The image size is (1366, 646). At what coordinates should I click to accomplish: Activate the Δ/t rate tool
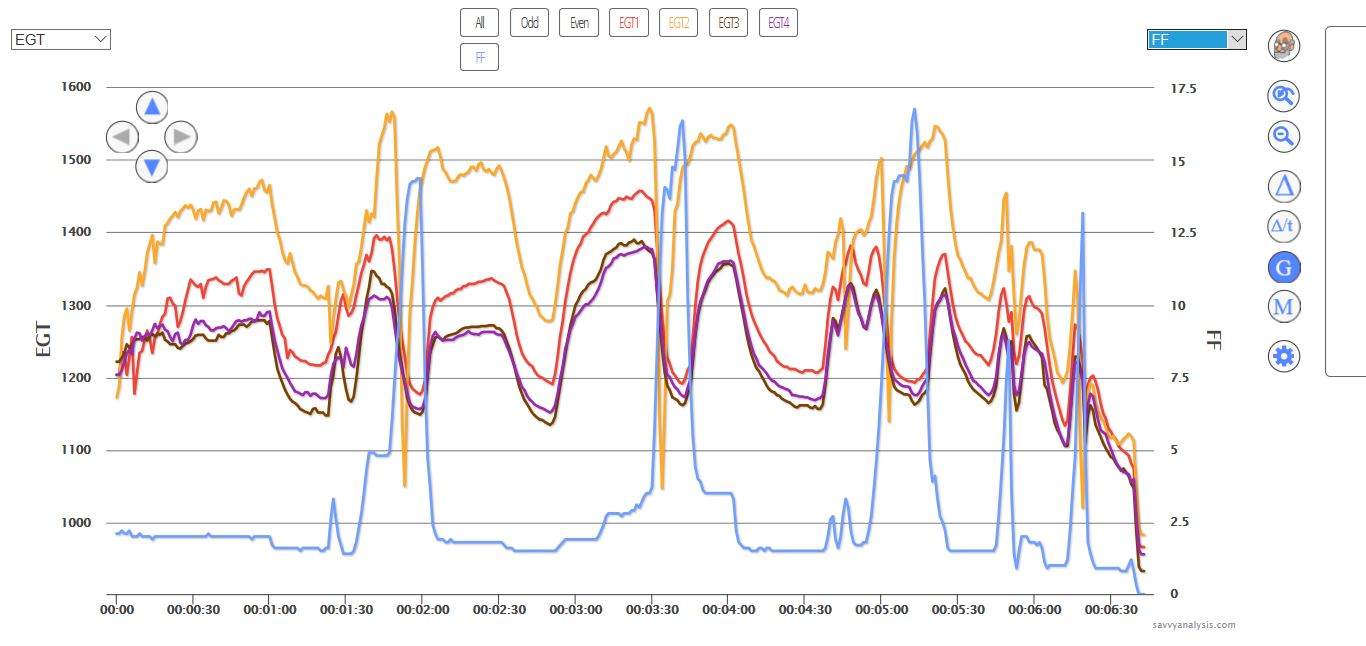[1284, 226]
